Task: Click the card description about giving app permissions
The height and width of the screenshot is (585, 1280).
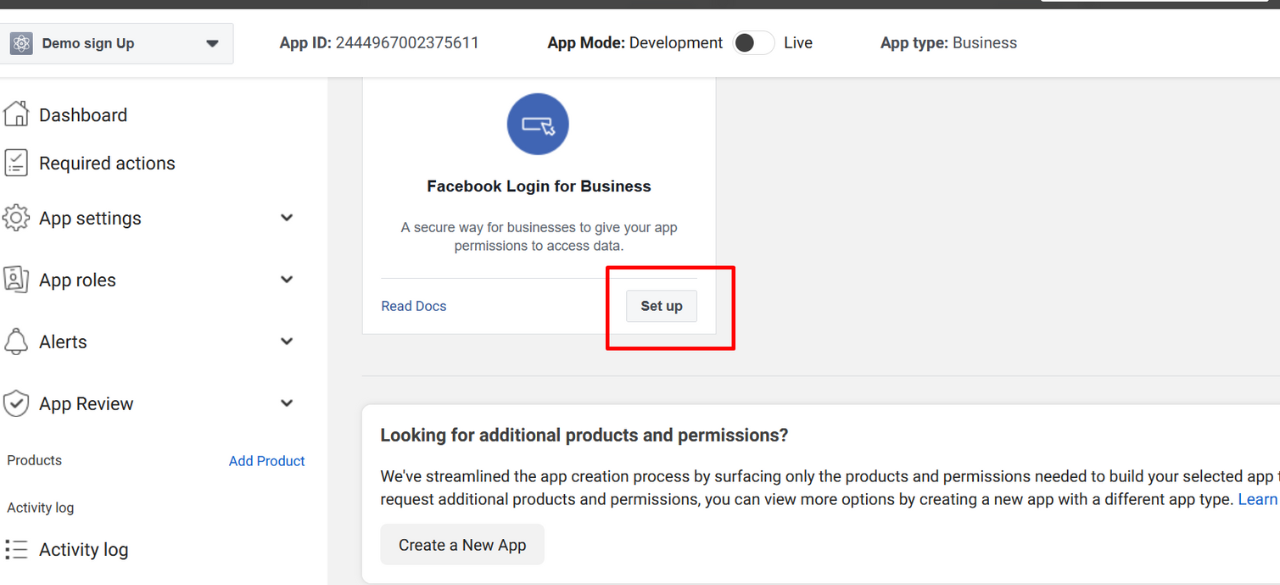Action: 539,236
